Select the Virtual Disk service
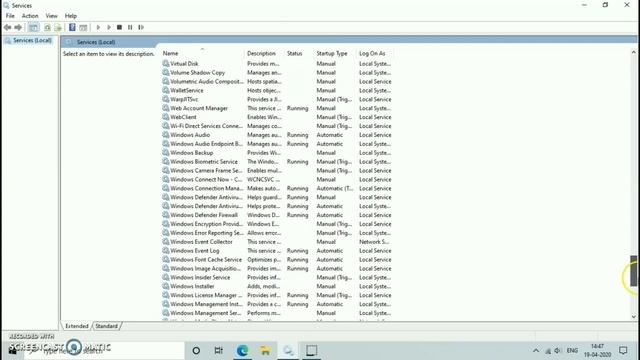This screenshot has width=640, height=360. (277, 64)
